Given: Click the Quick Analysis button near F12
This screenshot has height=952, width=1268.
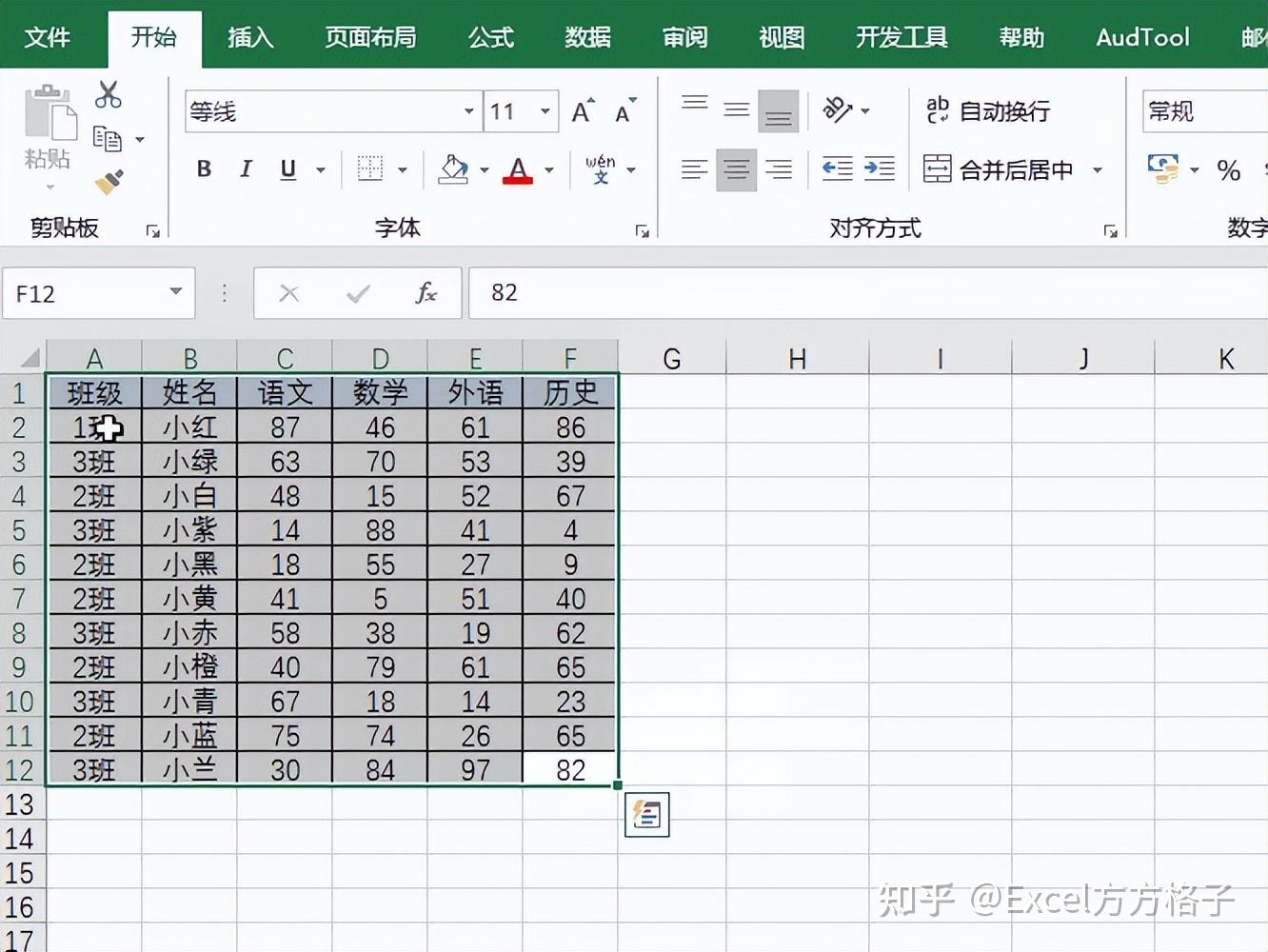Looking at the screenshot, I should (646, 815).
